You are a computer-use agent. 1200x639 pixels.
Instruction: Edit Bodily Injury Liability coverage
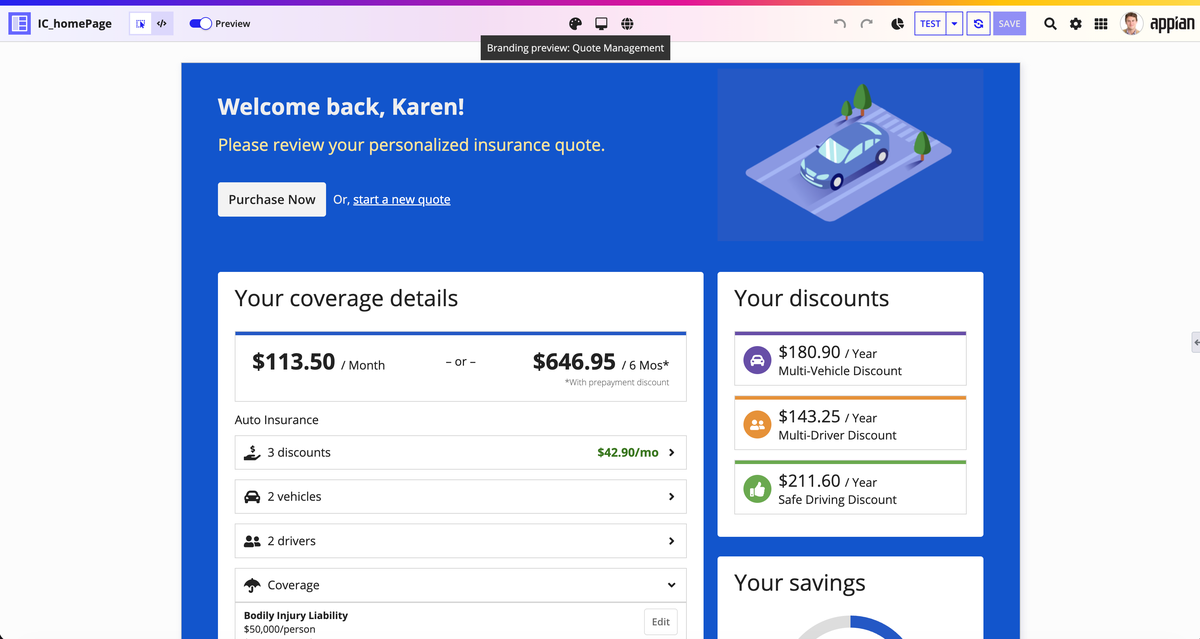click(661, 622)
